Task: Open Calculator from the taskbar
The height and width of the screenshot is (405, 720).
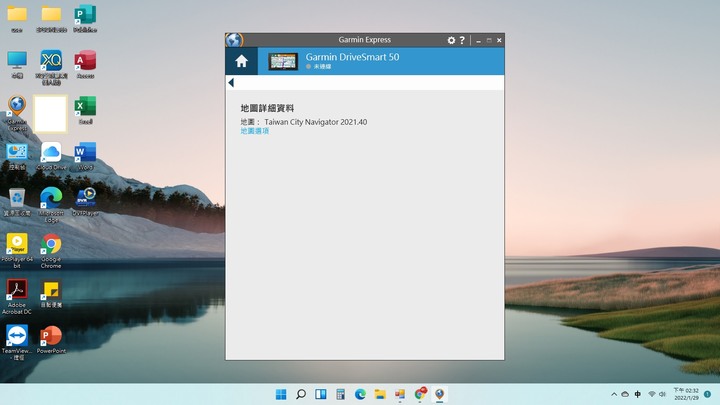Action: tap(340, 394)
